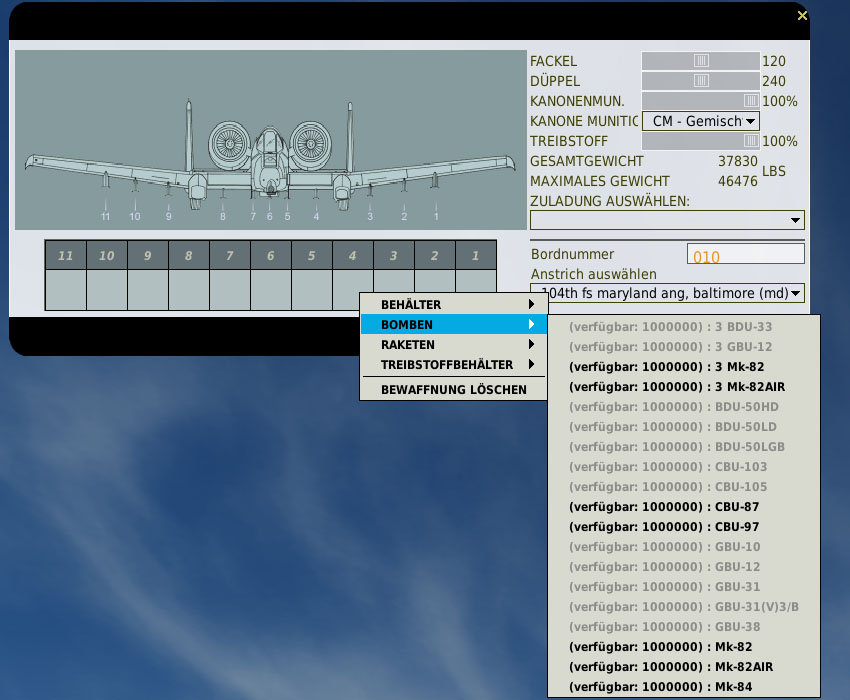
Task: Expand the Treibstoffbehälter submenu
Action: 453,364
